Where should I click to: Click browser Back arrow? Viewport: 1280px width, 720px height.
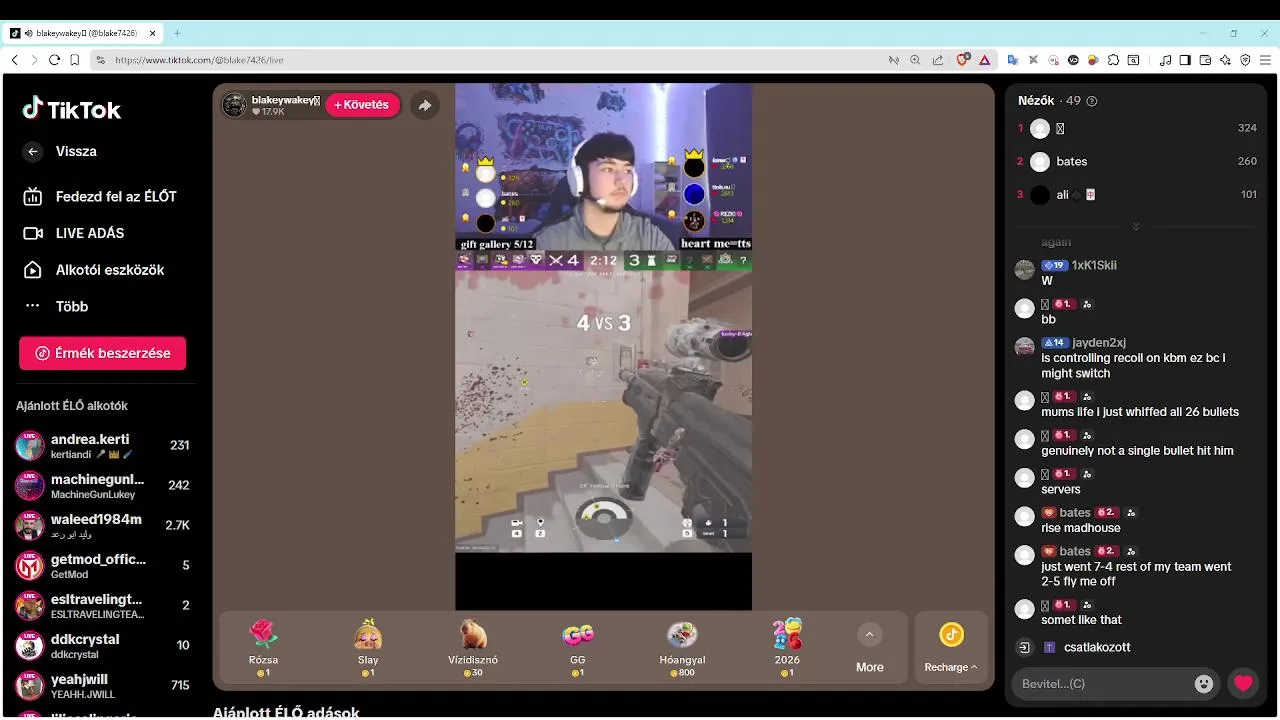pyautogui.click(x=14, y=60)
